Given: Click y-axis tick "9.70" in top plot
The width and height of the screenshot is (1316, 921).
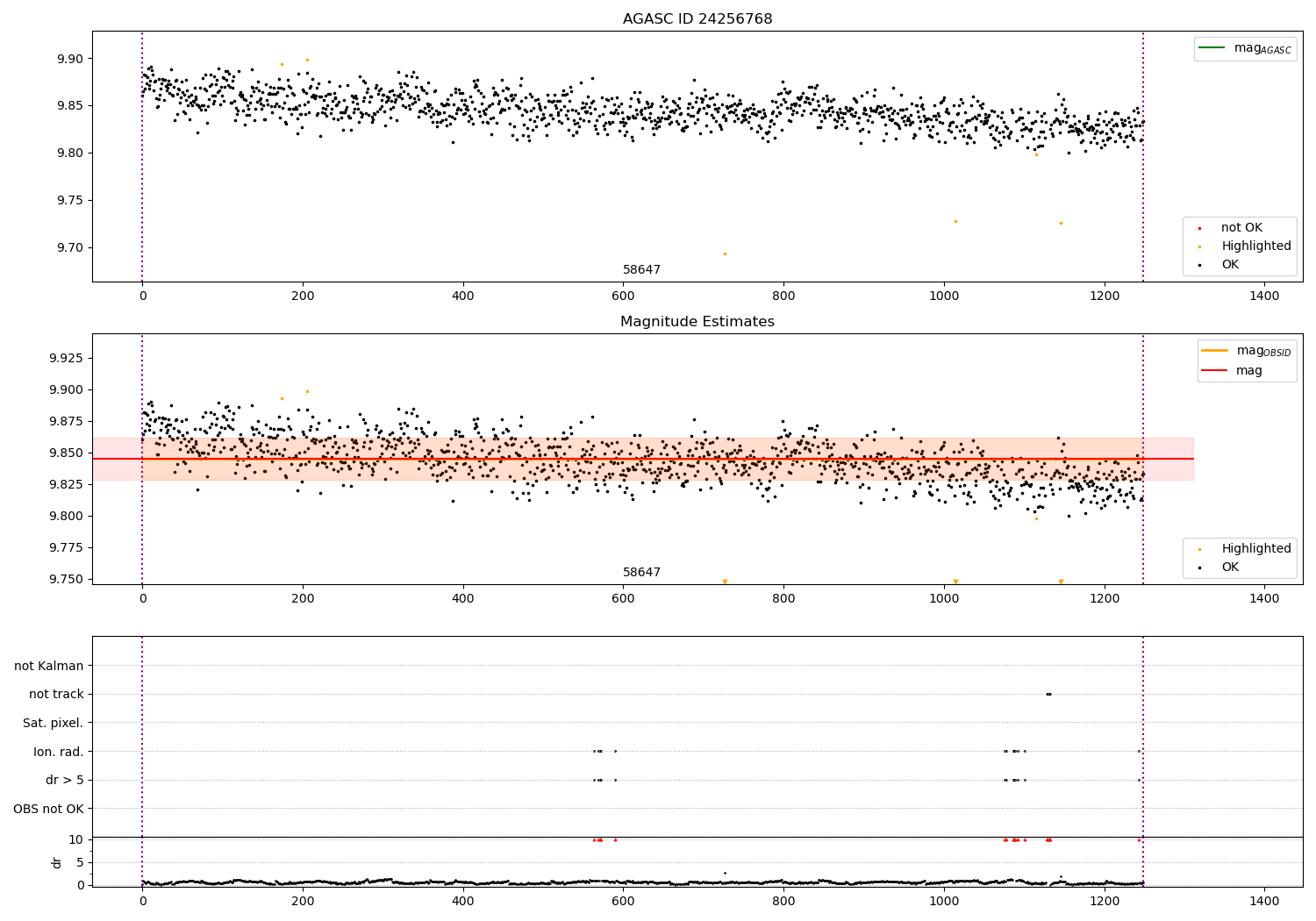Looking at the screenshot, I should click(69, 248).
